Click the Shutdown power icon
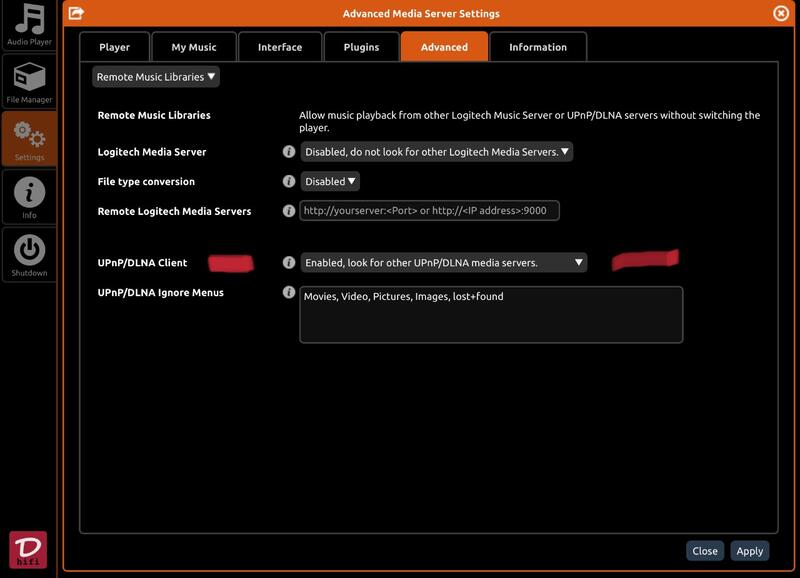The image size is (800, 578). pos(29,253)
